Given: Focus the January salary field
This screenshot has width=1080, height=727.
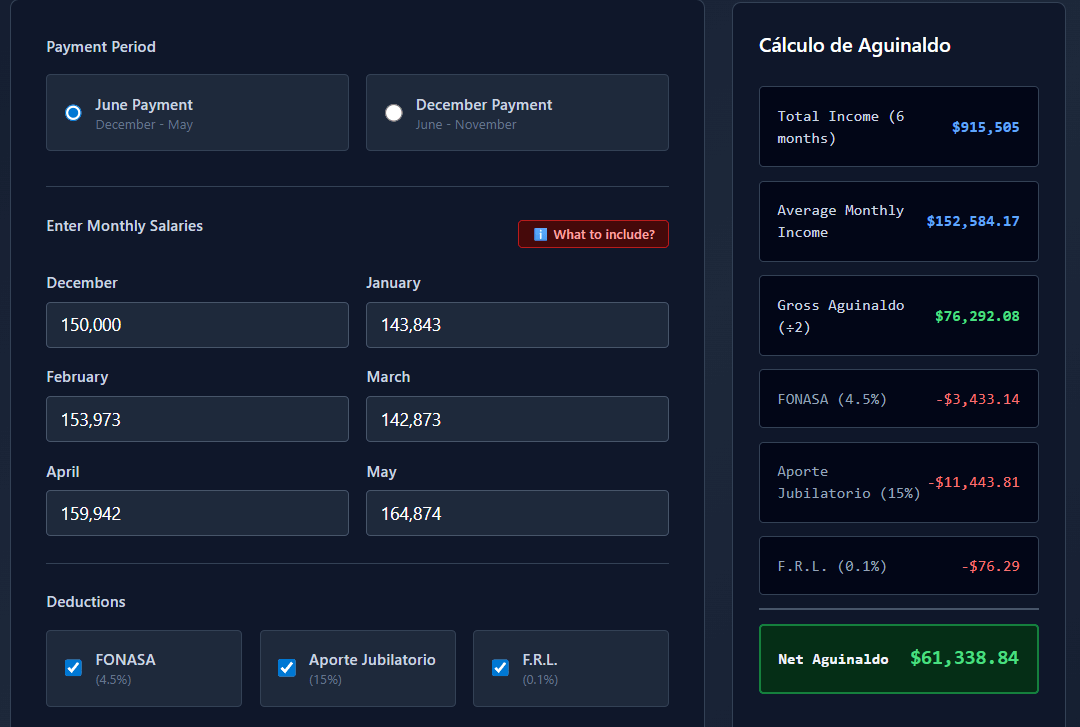Looking at the screenshot, I should [517, 325].
